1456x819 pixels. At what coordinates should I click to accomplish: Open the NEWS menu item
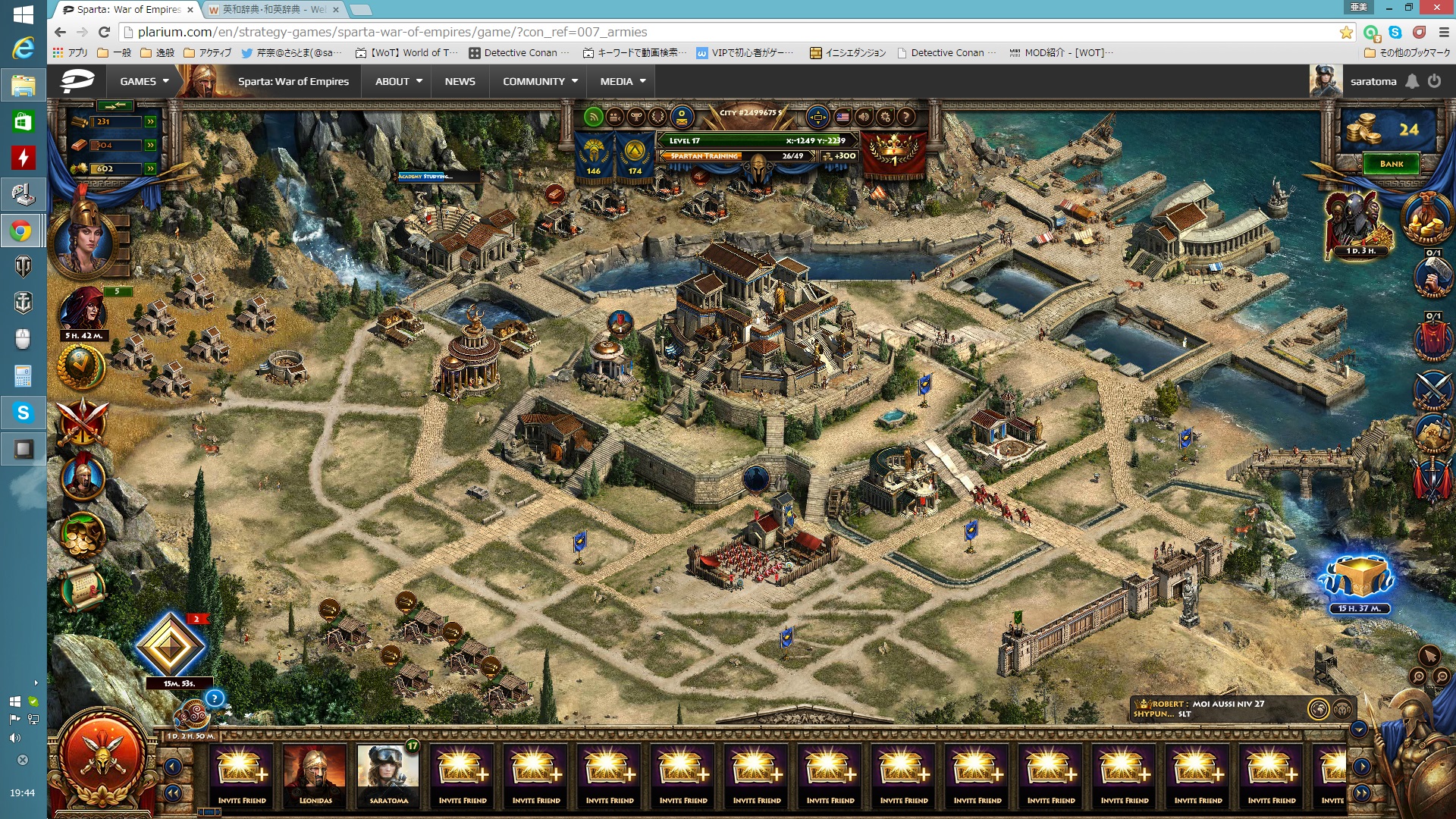pos(460,81)
